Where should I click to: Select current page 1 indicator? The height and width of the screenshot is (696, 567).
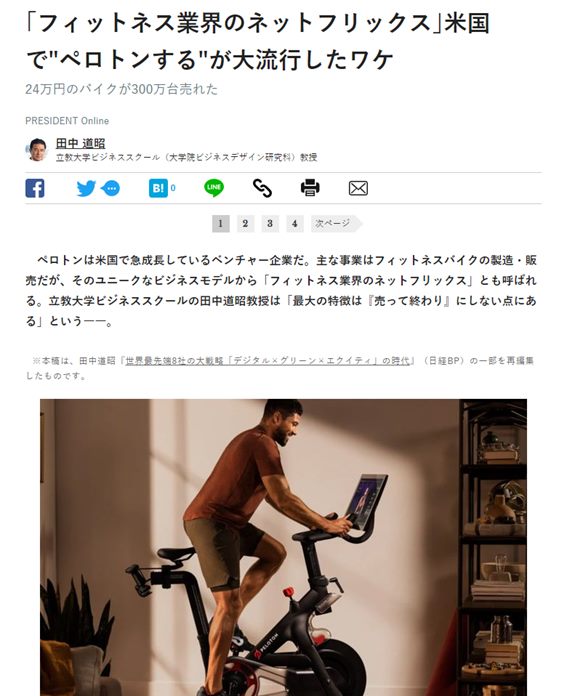coord(221,223)
